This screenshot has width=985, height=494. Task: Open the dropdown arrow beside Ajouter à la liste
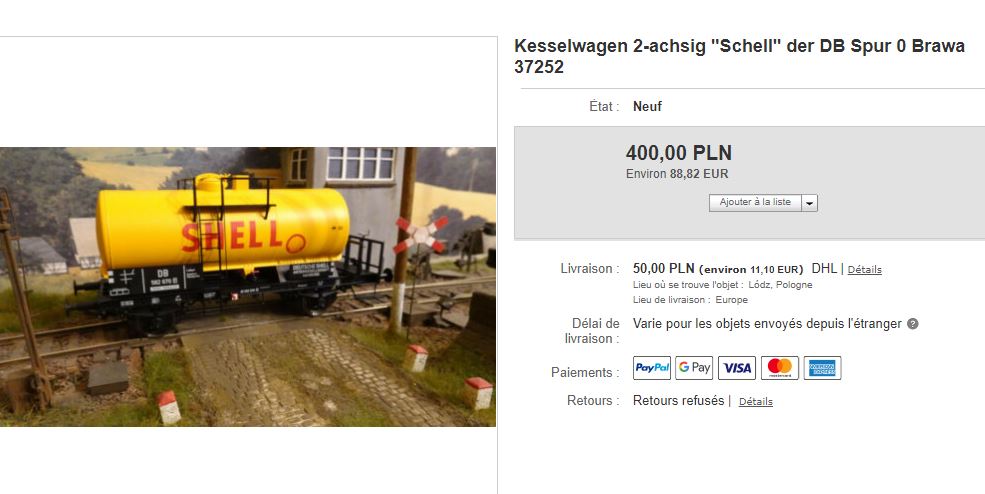[x=810, y=203]
